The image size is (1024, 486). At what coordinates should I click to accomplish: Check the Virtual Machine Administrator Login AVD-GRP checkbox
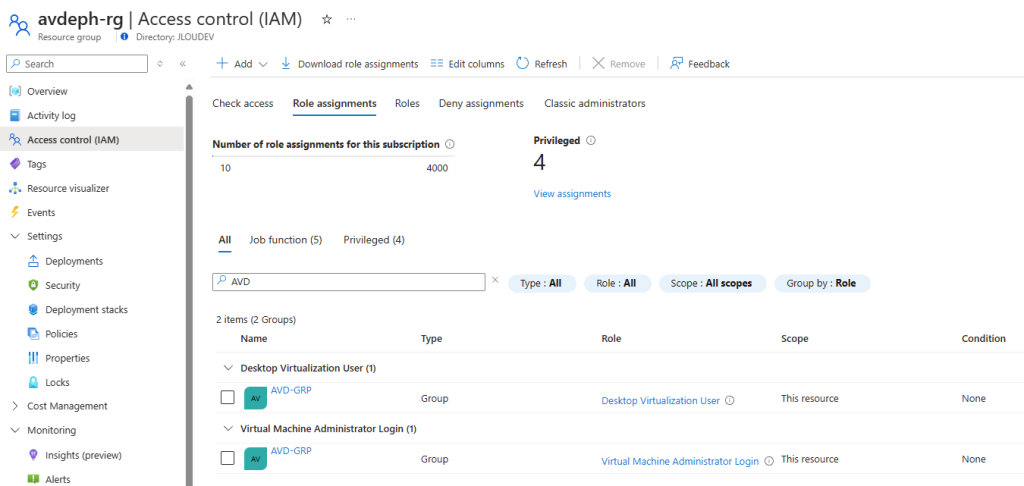coord(227,458)
